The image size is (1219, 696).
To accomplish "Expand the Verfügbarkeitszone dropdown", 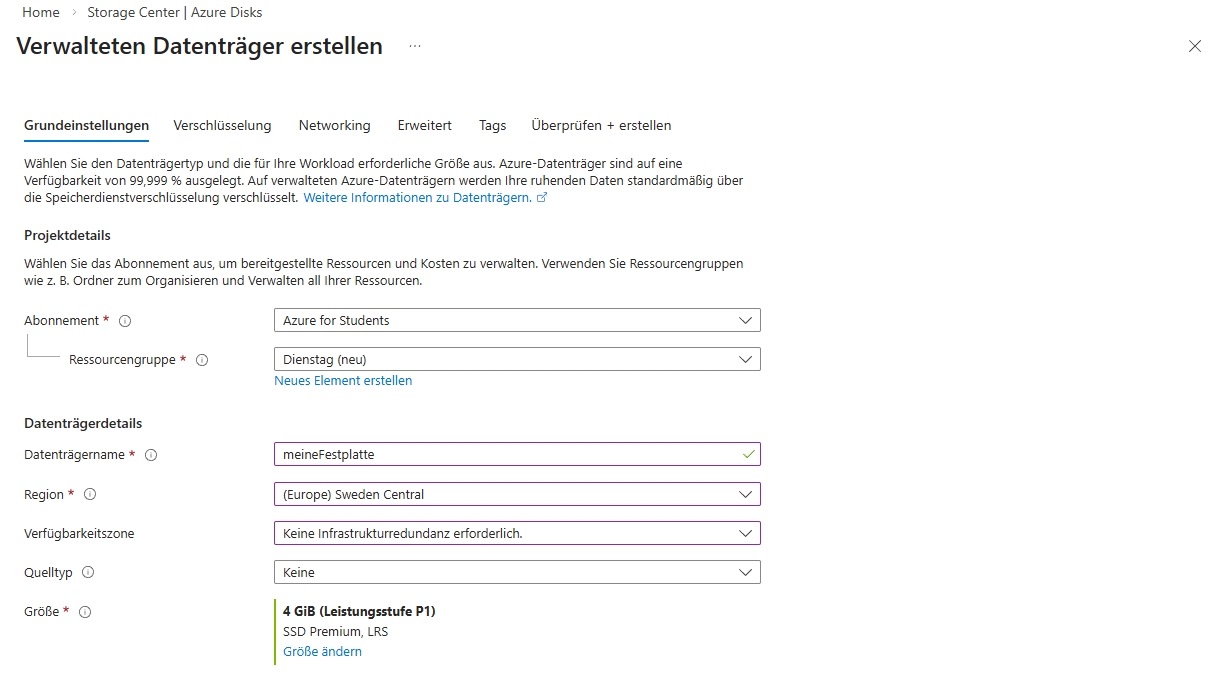I will (516, 533).
